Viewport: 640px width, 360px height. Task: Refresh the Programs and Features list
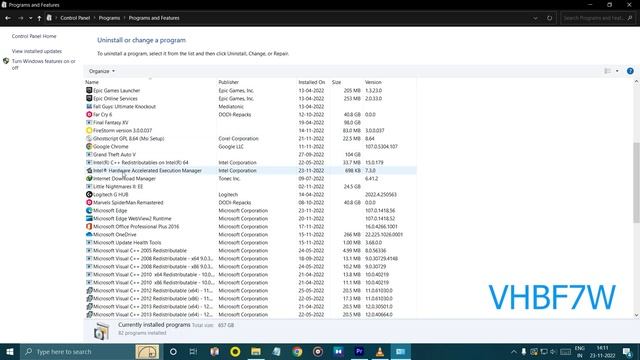click(x=549, y=18)
